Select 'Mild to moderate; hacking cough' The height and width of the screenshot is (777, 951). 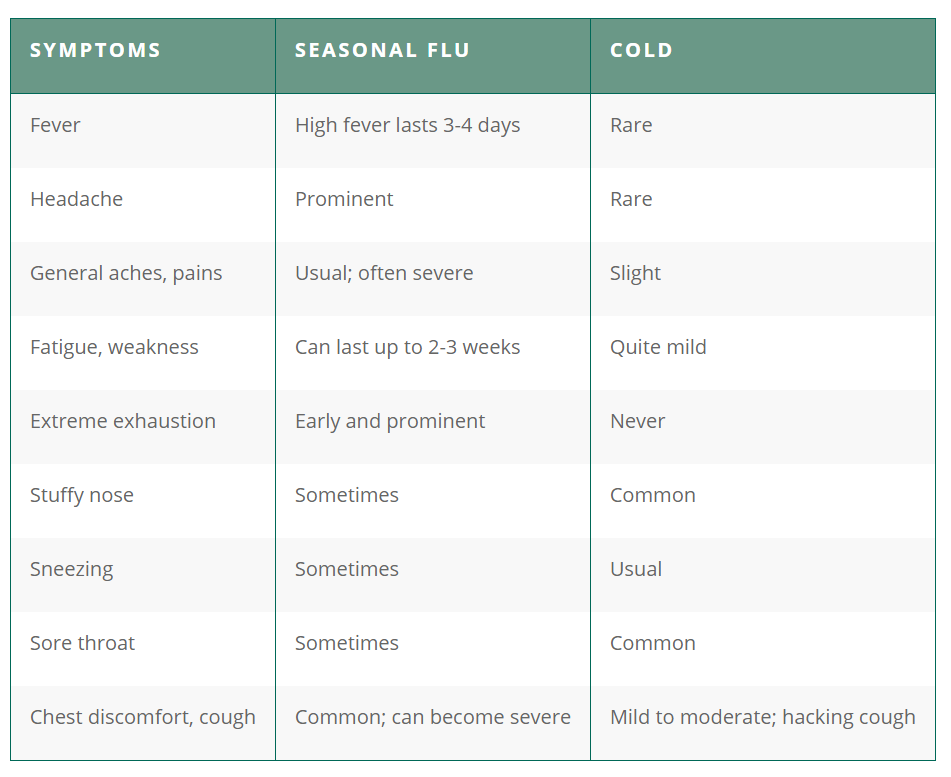coord(762,717)
